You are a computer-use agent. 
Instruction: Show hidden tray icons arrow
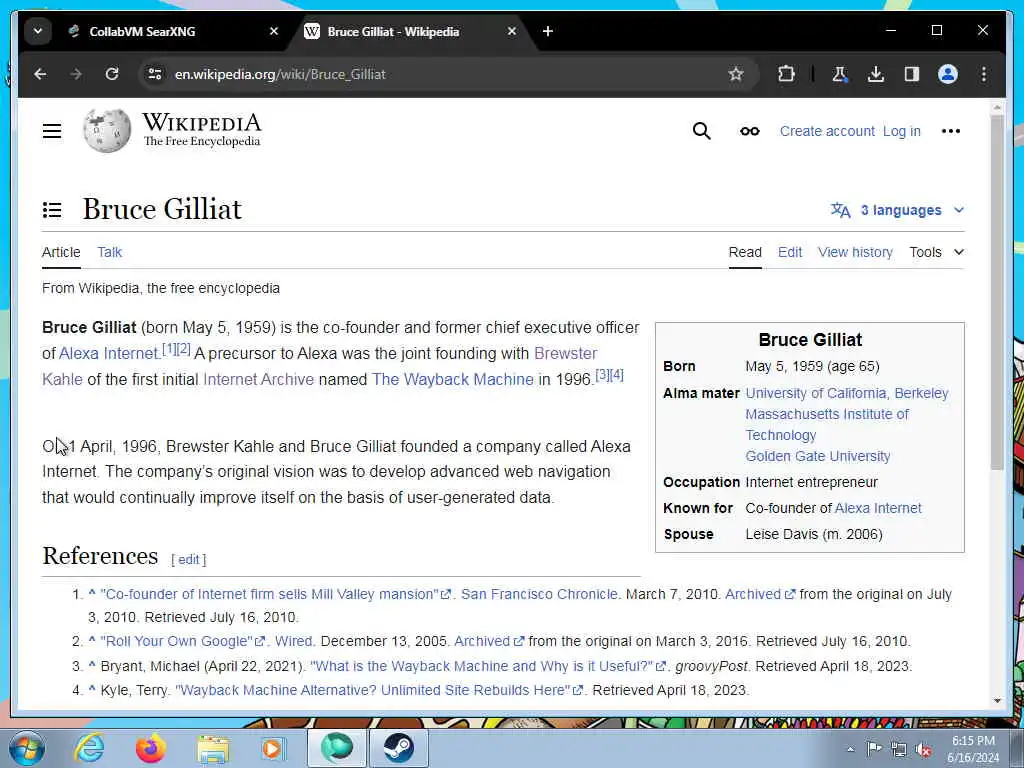pos(850,750)
